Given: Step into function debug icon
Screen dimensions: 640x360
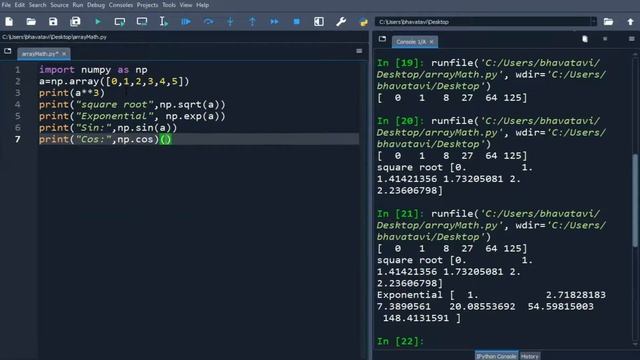Looking at the screenshot, I should tap(230, 22).
